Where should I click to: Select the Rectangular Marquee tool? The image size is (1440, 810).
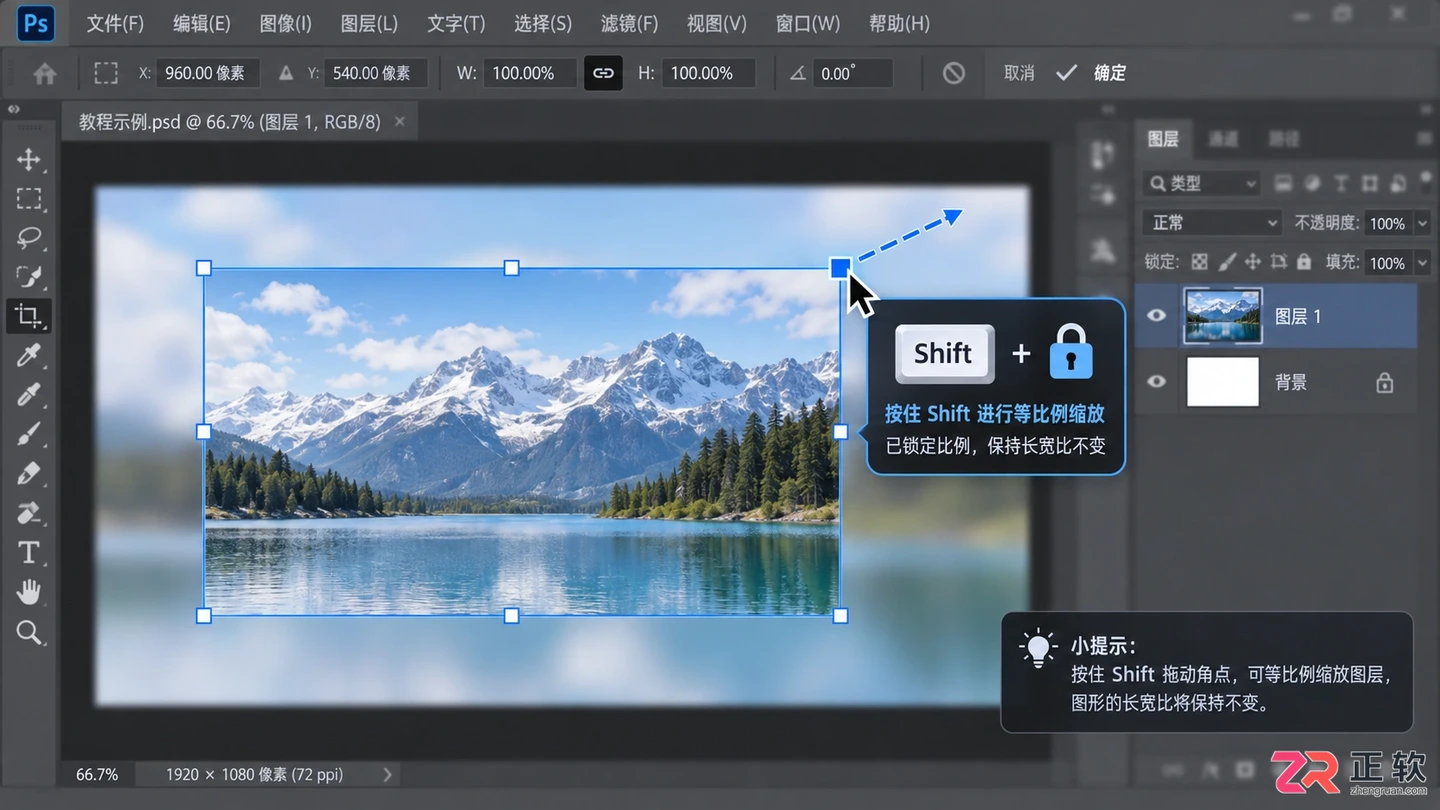coord(29,198)
